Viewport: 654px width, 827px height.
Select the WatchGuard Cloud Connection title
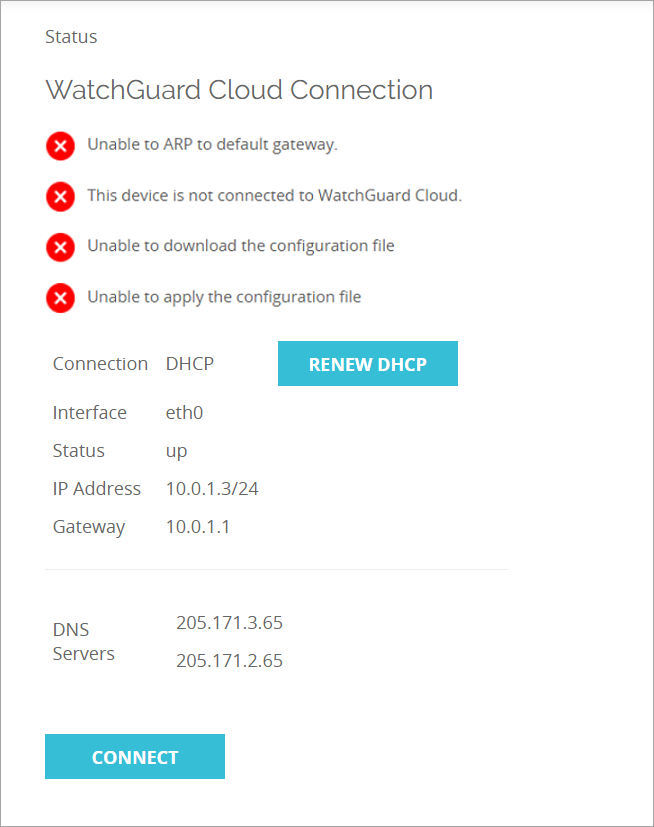click(238, 90)
